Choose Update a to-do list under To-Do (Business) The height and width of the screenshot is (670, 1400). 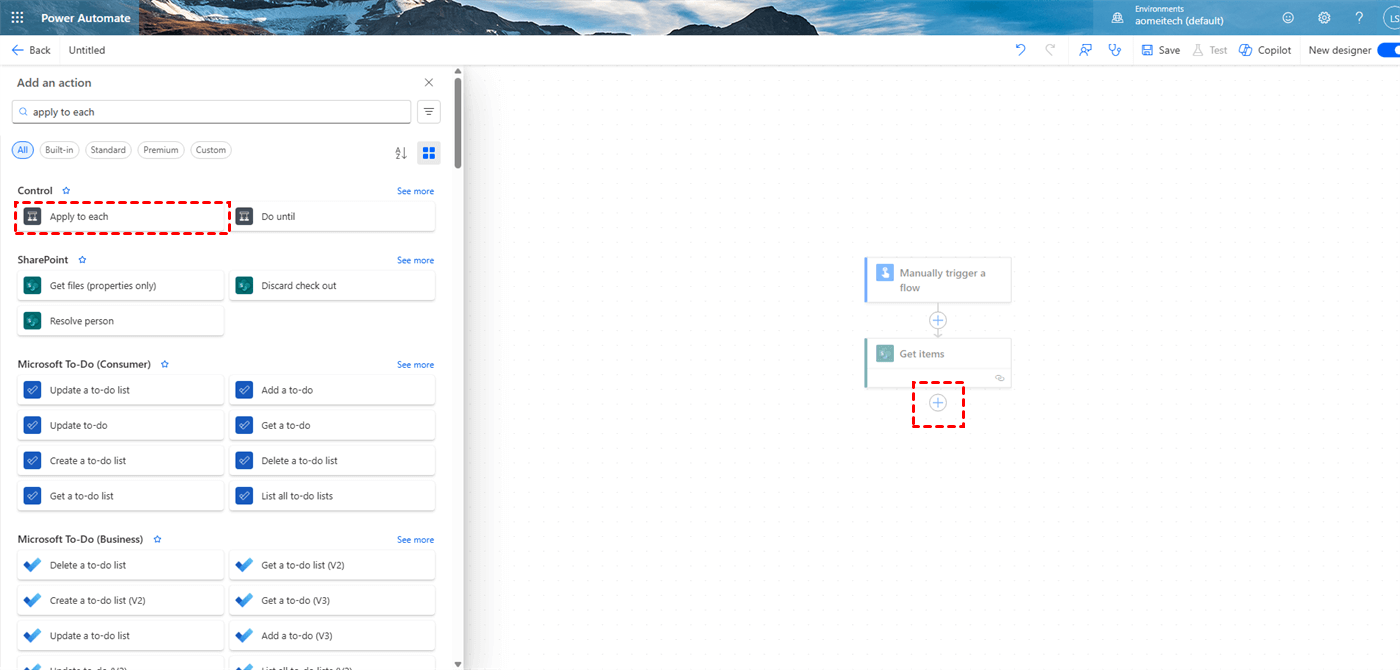(x=121, y=636)
